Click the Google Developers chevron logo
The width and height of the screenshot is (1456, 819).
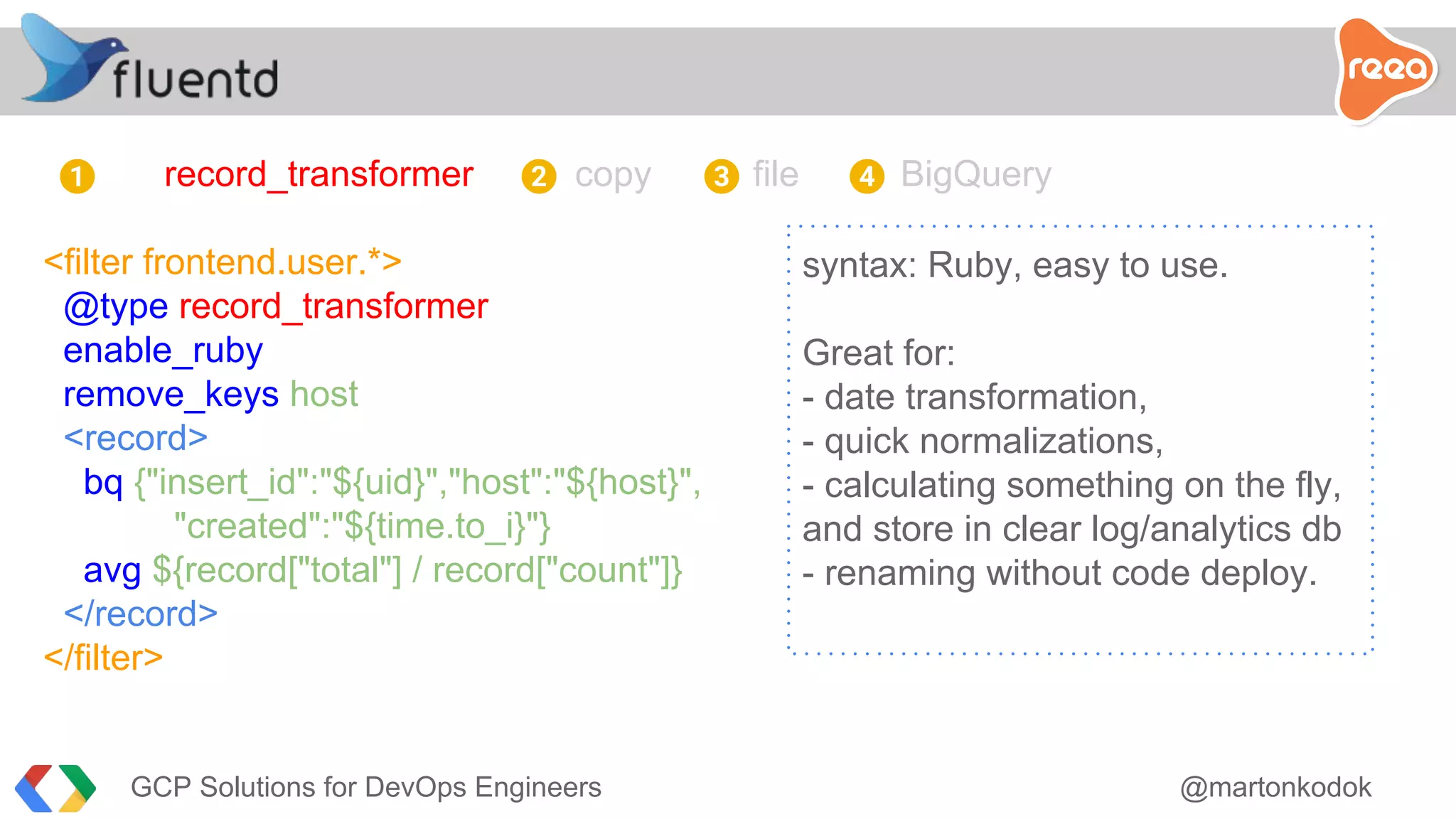55,788
